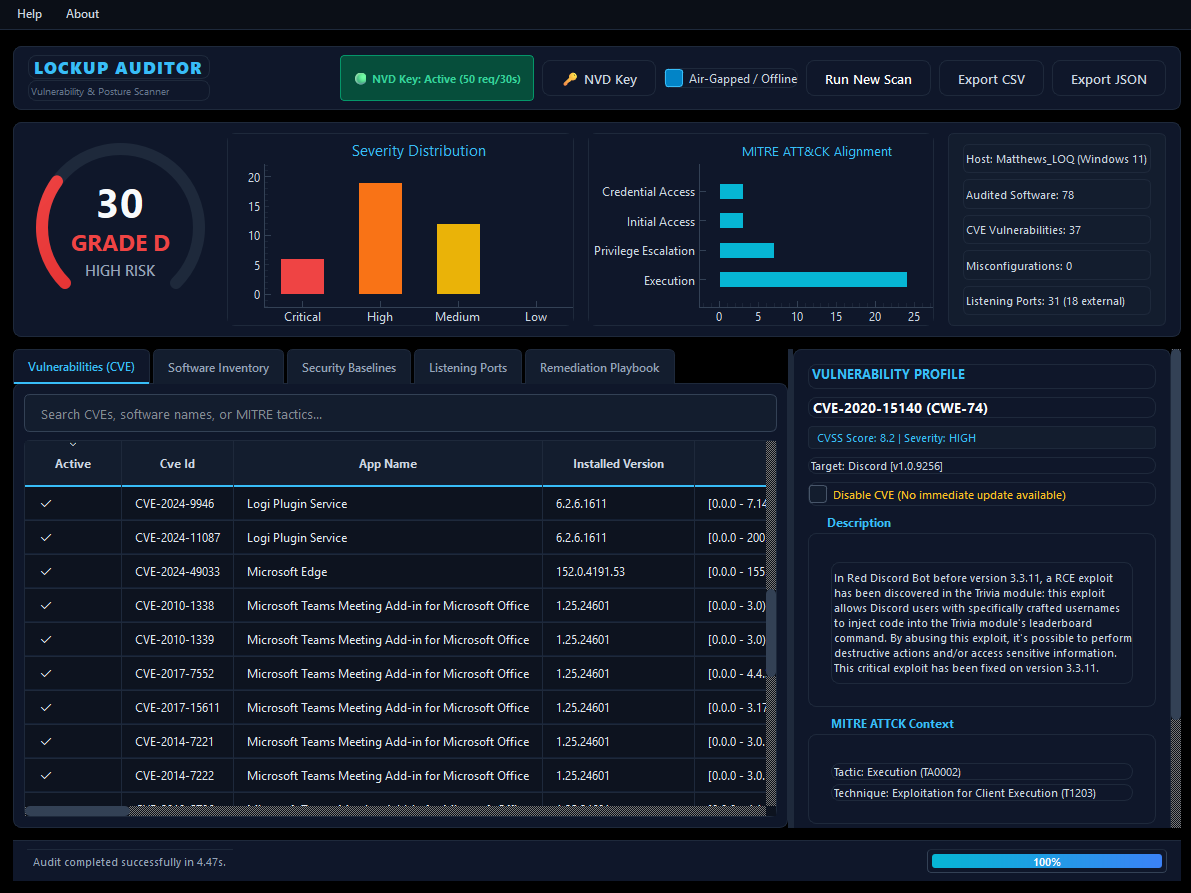Toggle Active checkmark for CVE-2024-11087
This screenshot has width=1191, height=893.
(x=46, y=538)
